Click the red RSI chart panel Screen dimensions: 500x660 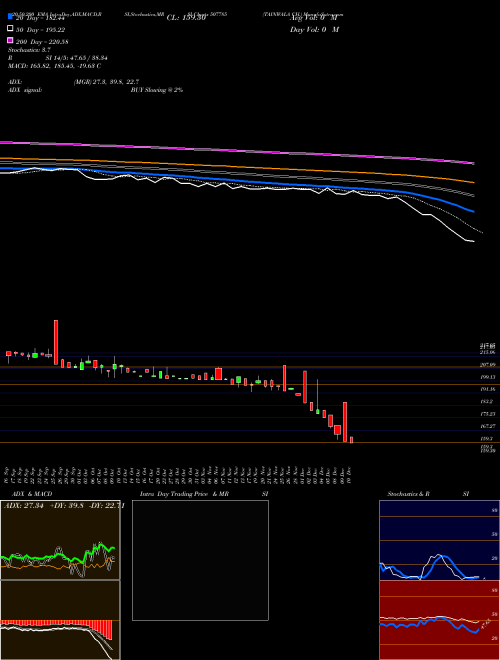click(x=439, y=620)
